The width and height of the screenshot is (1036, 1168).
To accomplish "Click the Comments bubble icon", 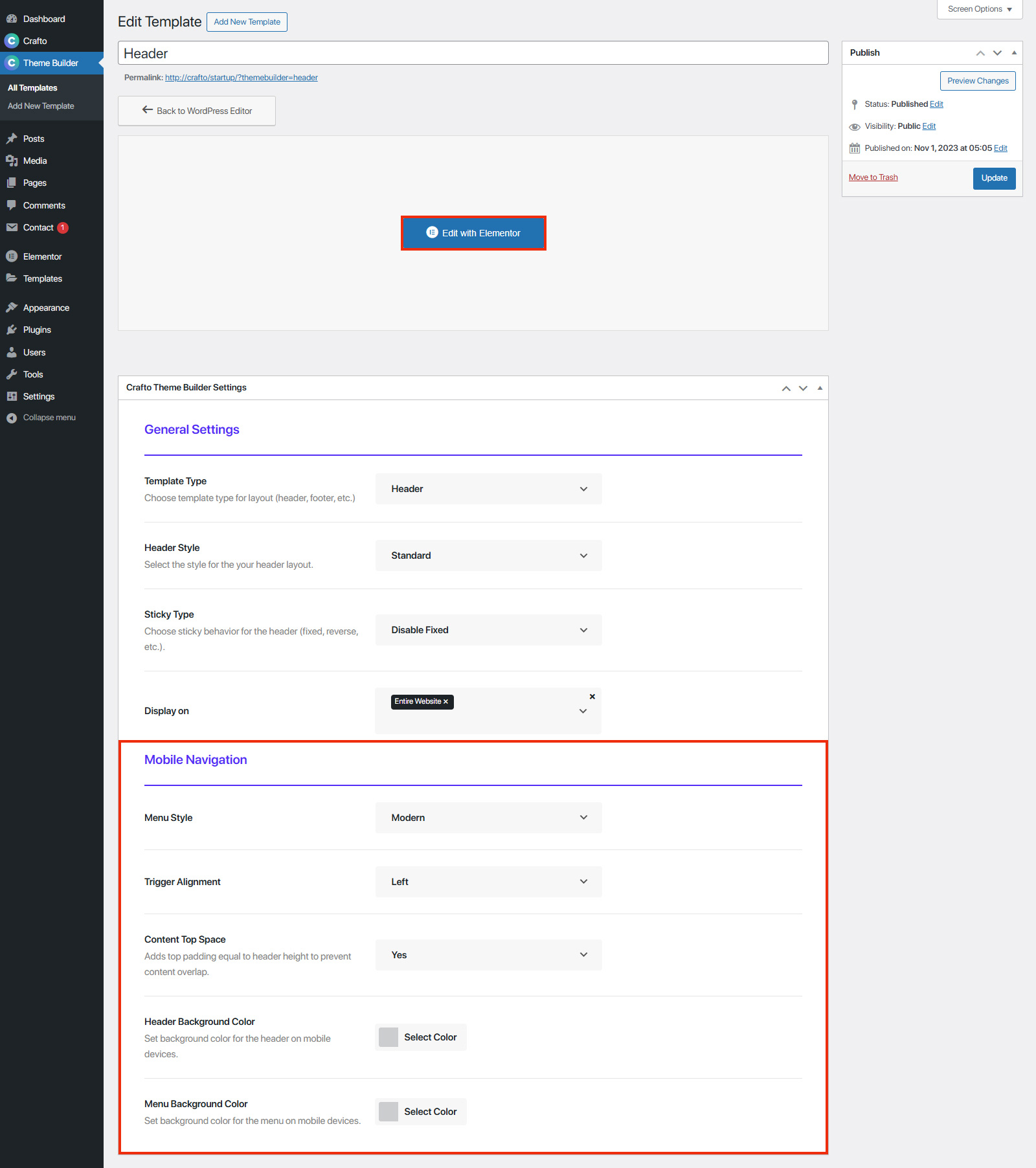I will (12, 205).
